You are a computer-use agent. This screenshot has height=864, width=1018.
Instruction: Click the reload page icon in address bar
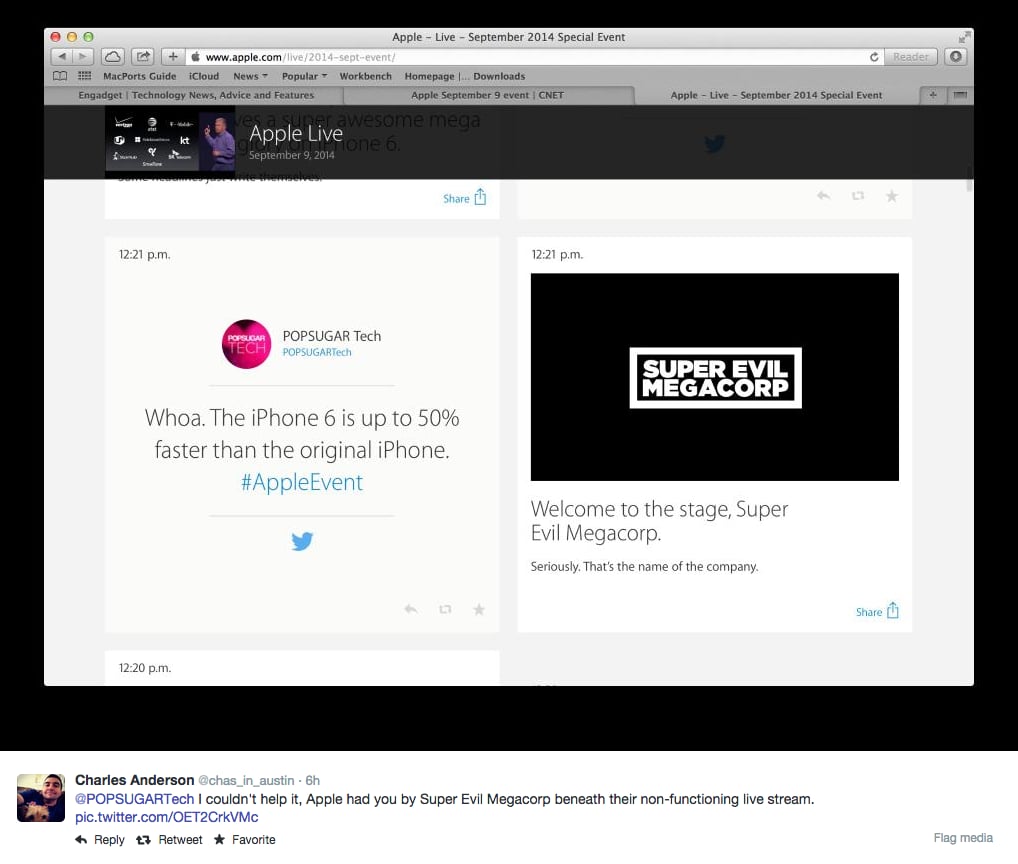[874, 57]
